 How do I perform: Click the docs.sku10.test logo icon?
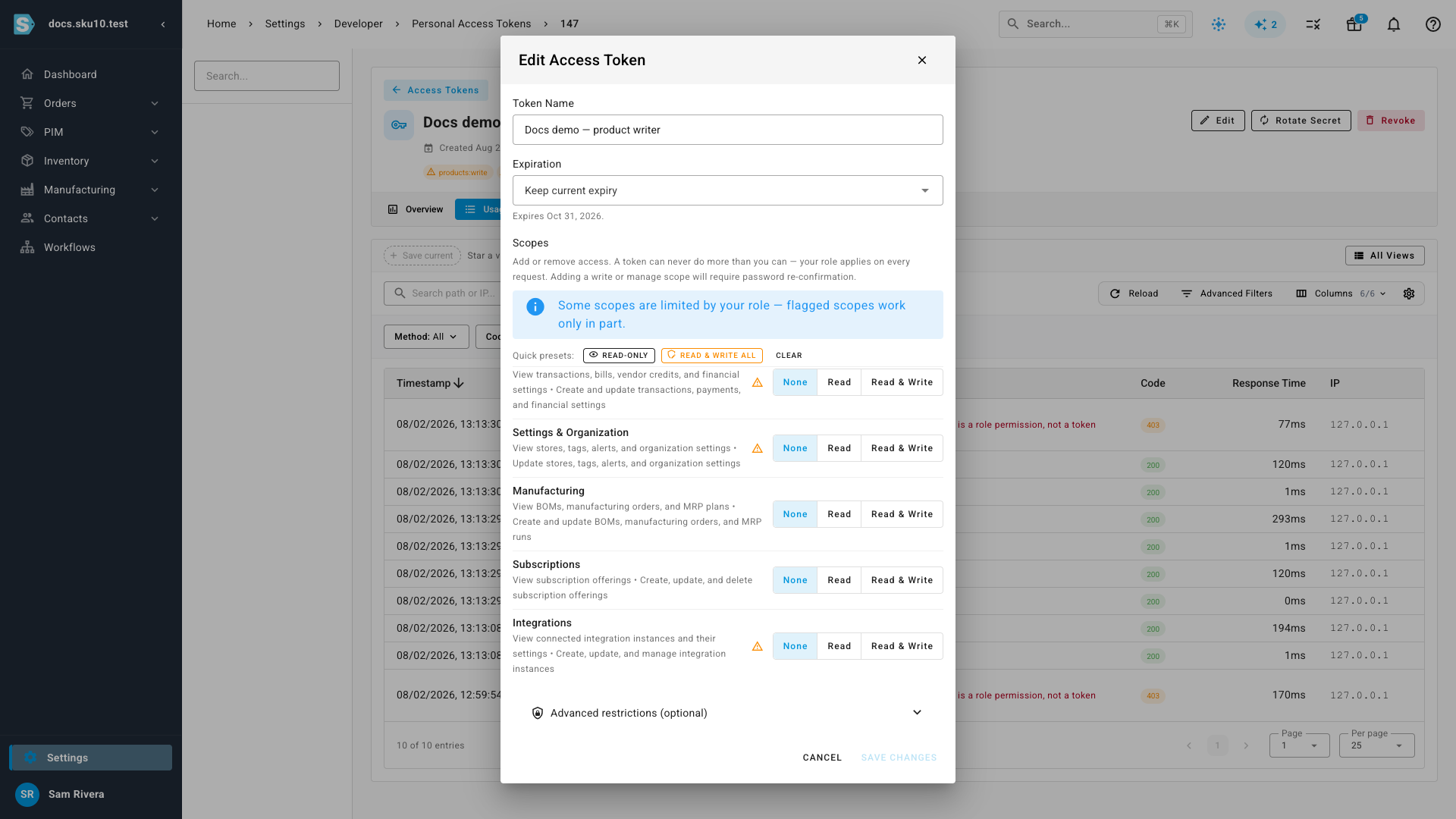(24, 24)
